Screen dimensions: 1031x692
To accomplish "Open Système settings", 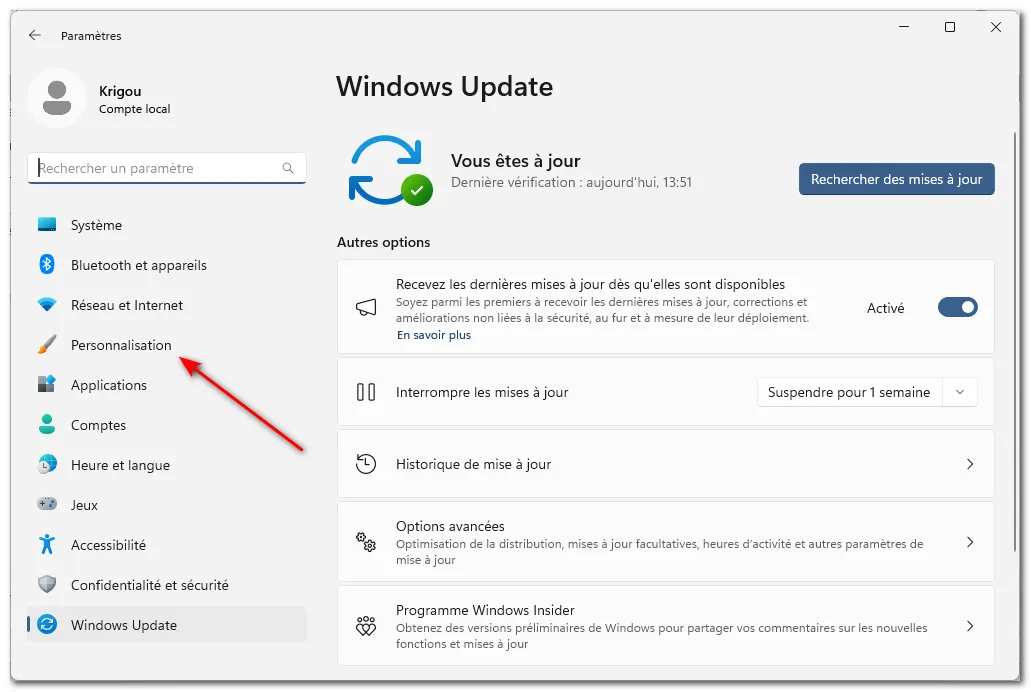I will tap(167, 225).
